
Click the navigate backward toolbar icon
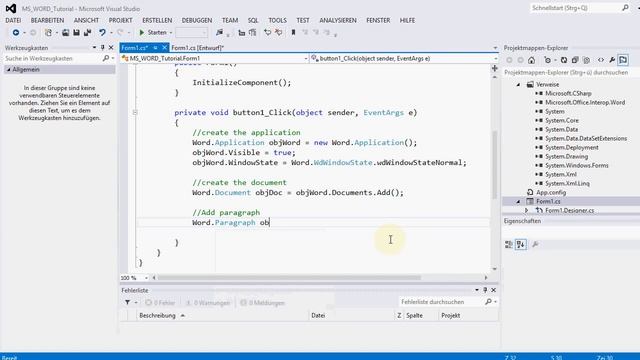click(x=16, y=32)
